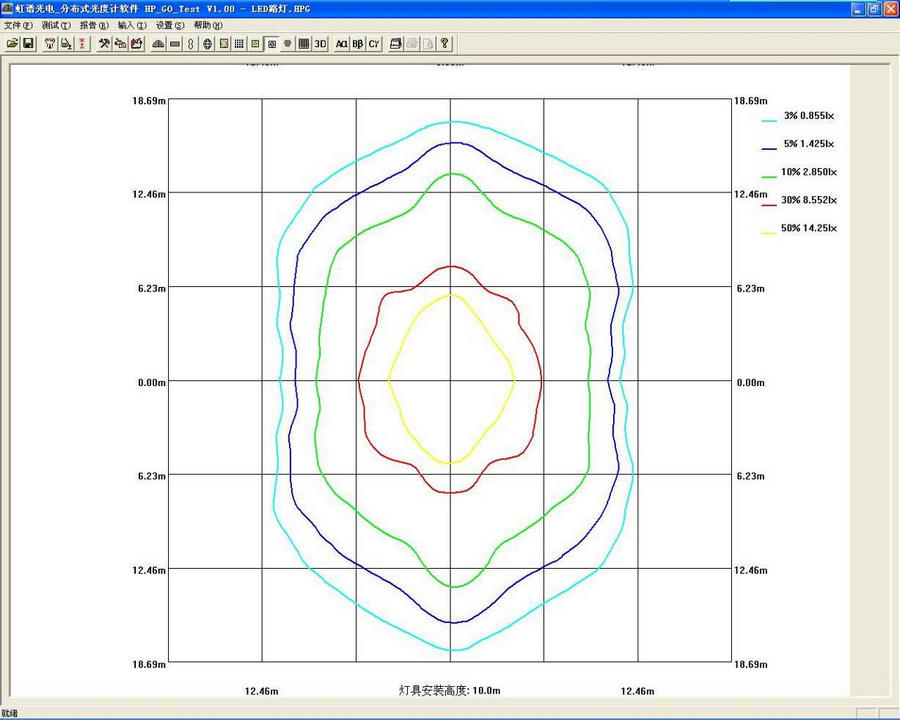Viewport: 900px width, 720px height.
Task: Click the 灯具安装高度: 10.0m label
Action: pos(449,691)
